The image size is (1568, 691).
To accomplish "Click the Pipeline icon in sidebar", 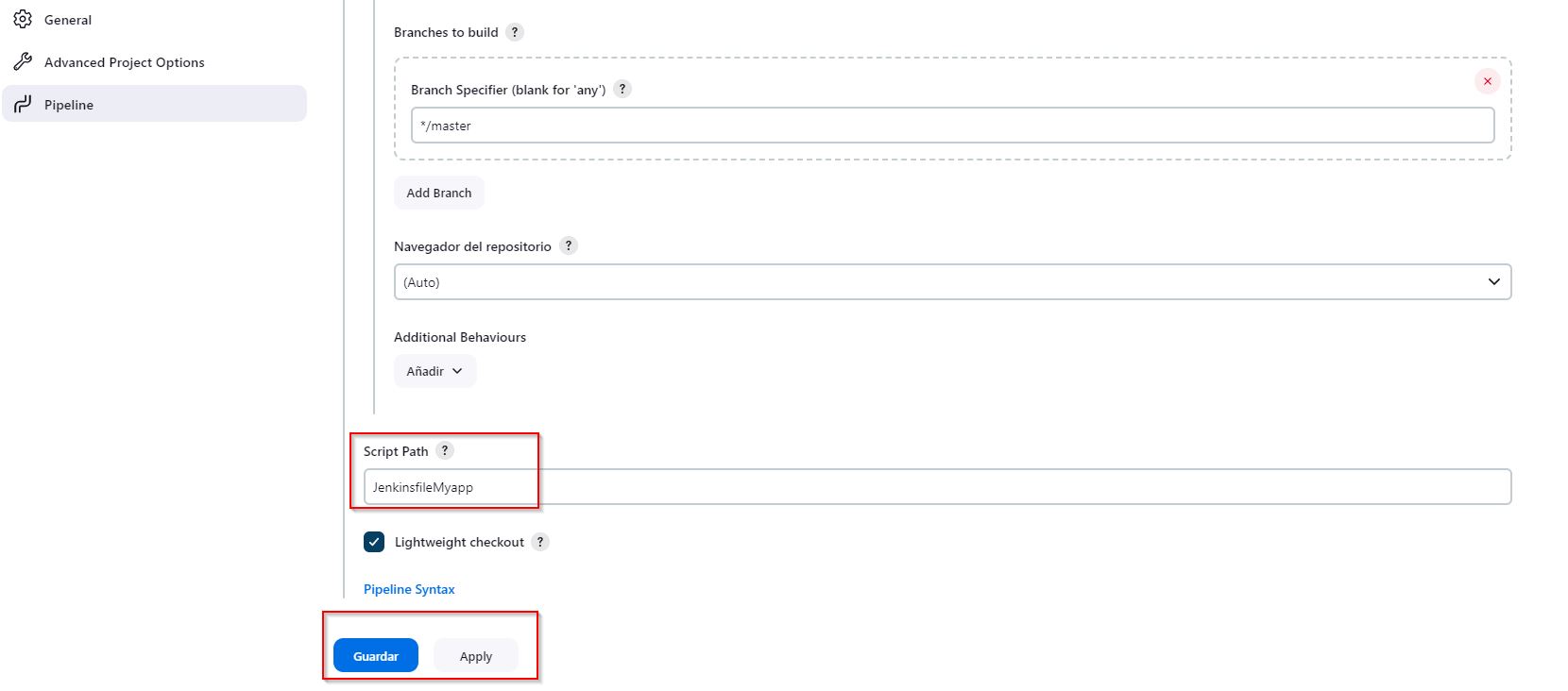I will click(x=23, y=104).
